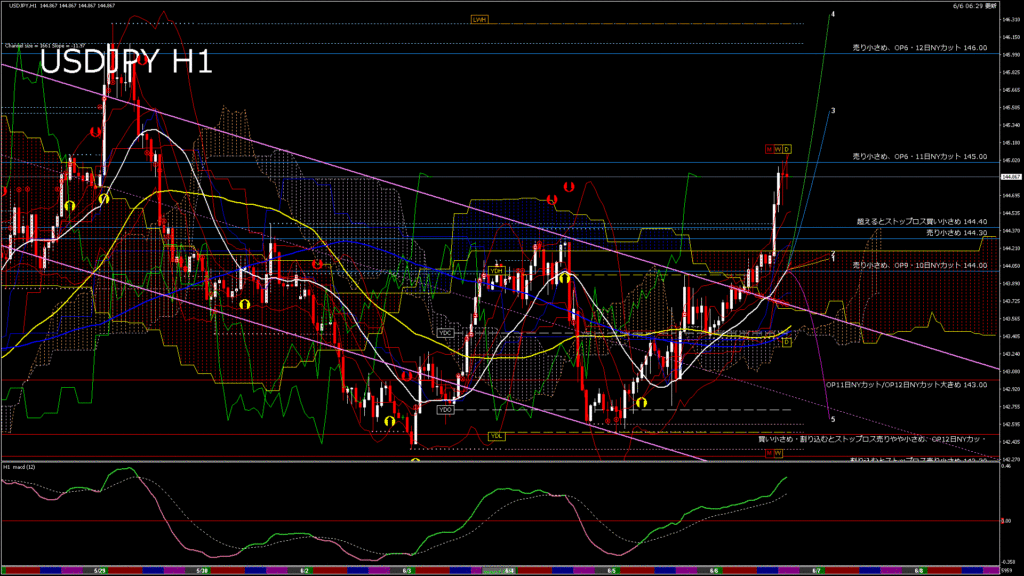
Task: Click the large USDJPY H1 title
Action: click(x=126, y=62)
